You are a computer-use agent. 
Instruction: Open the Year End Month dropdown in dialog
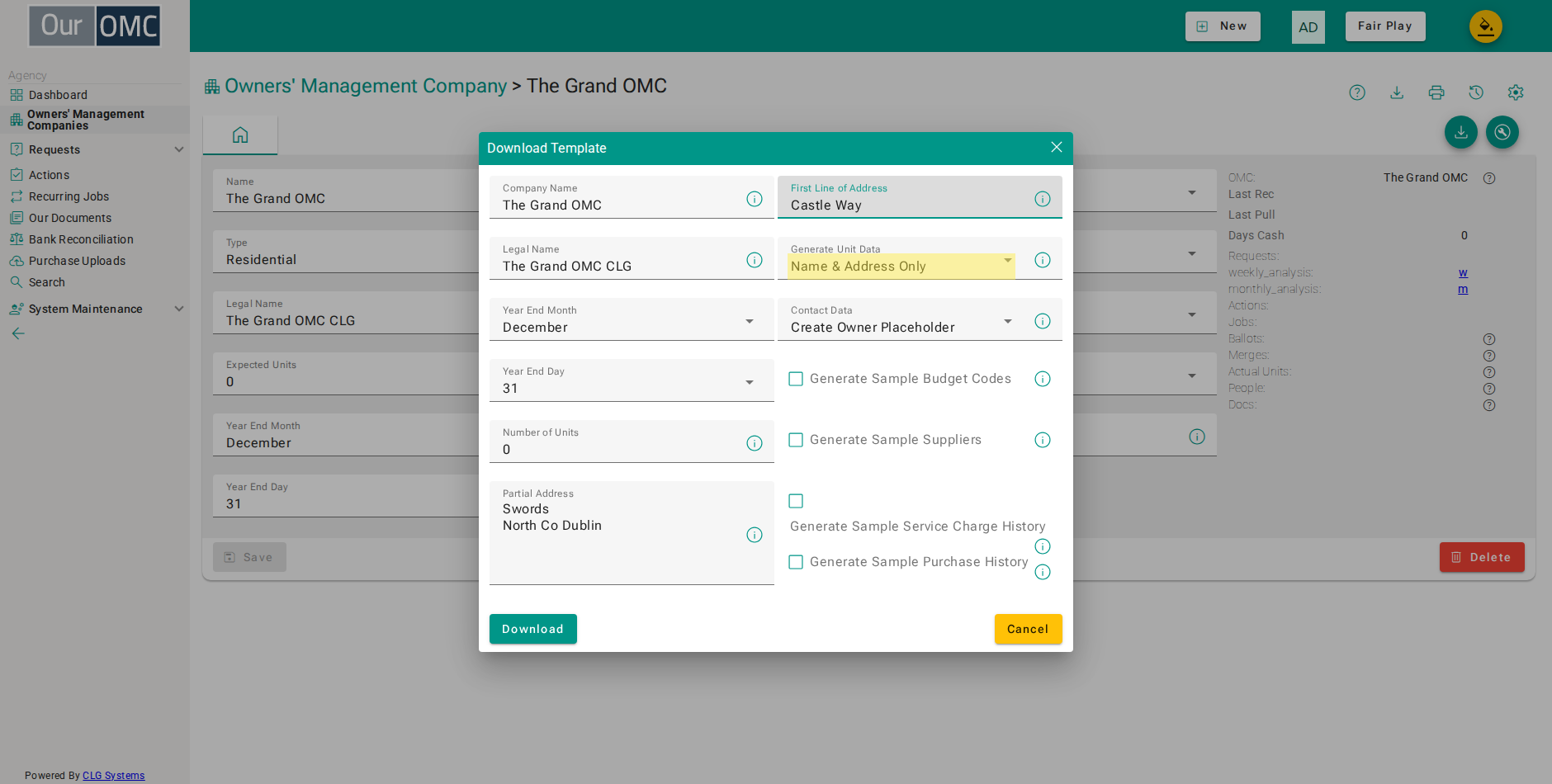pos(632,319)
